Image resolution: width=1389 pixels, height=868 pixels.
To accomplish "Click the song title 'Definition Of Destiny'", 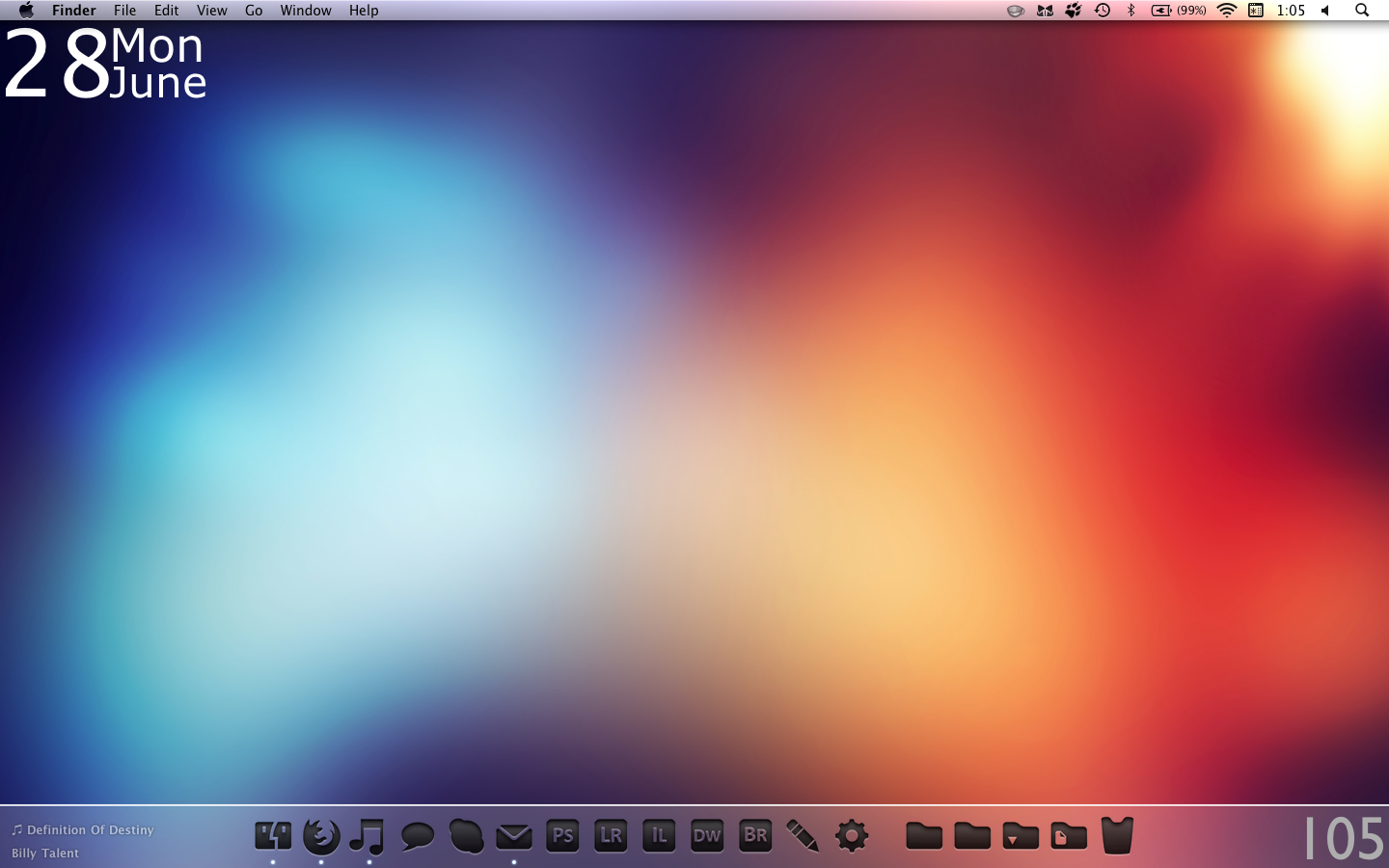I will [91, 829].
